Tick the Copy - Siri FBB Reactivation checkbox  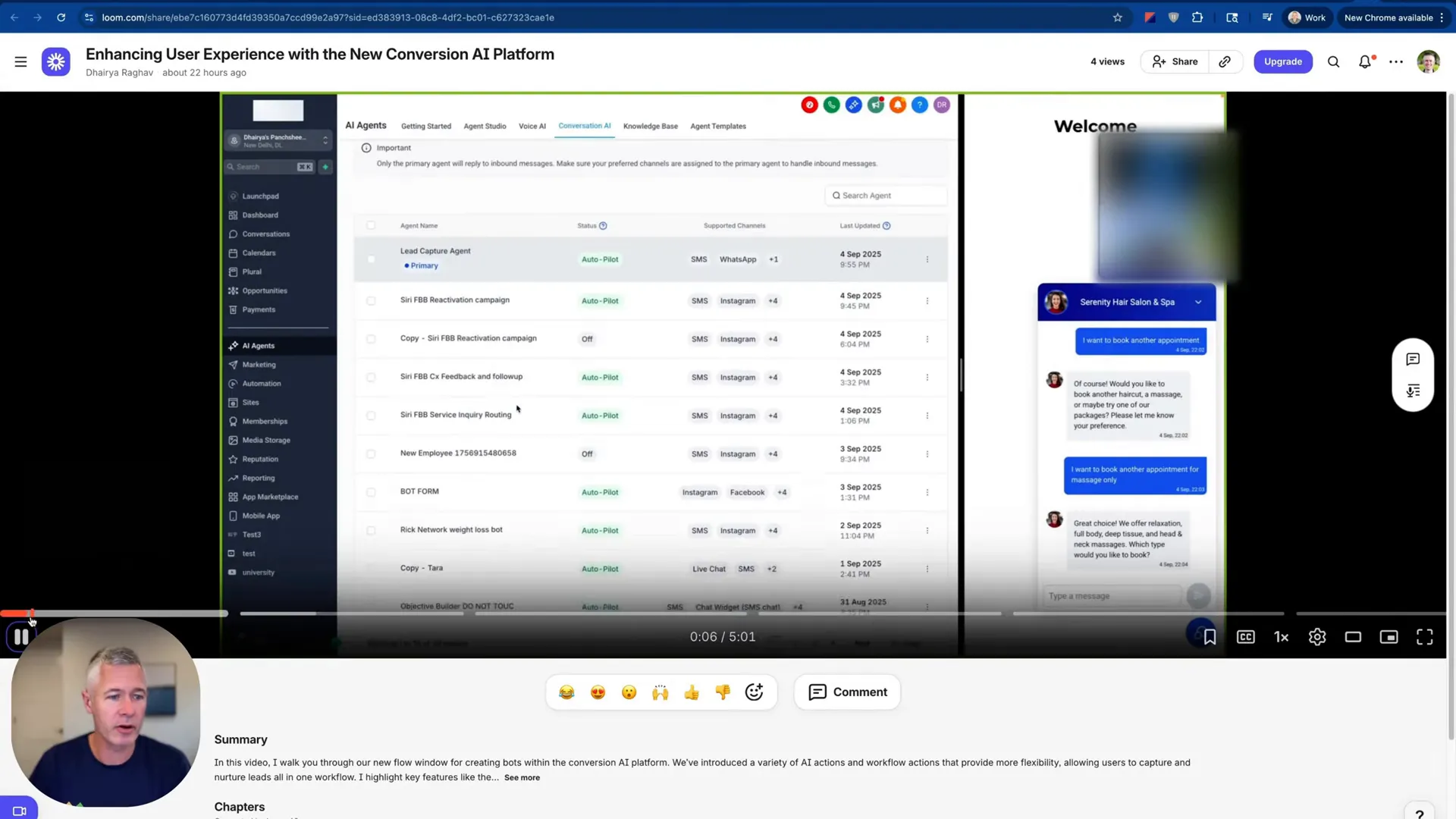pos(371,339)
